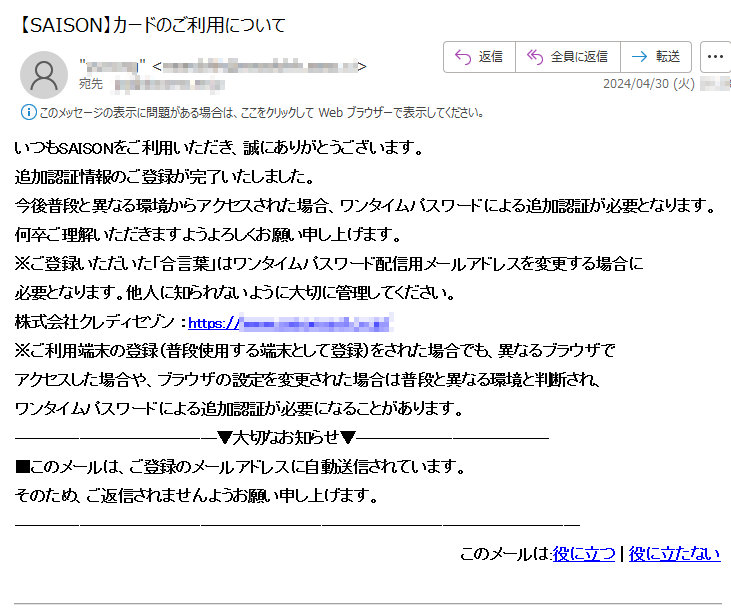Click the line 必要となります。他人に知られないように
731x612 pixels.
coord(235,293)
